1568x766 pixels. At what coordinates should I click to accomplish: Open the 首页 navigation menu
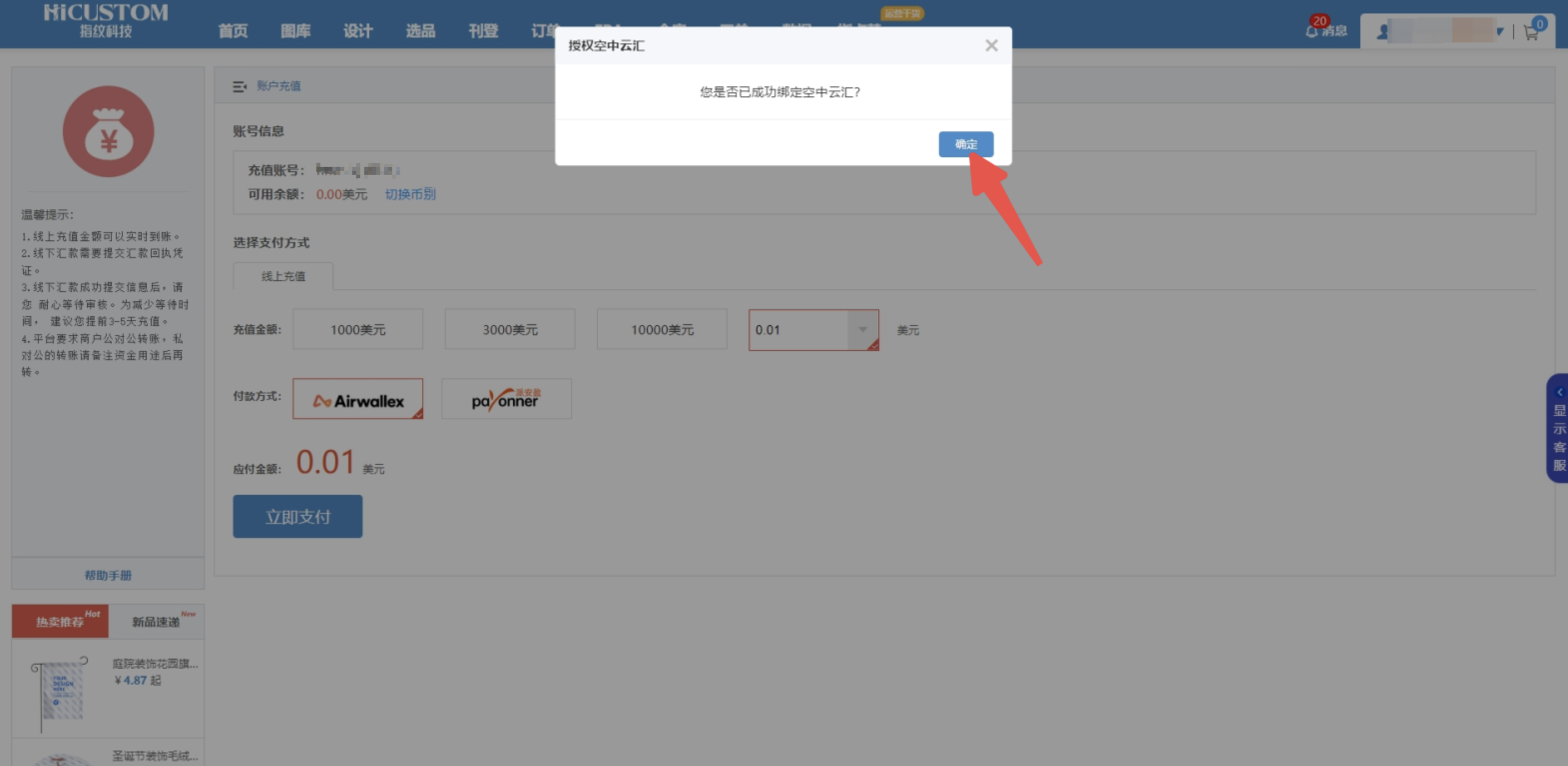[233, 31]
